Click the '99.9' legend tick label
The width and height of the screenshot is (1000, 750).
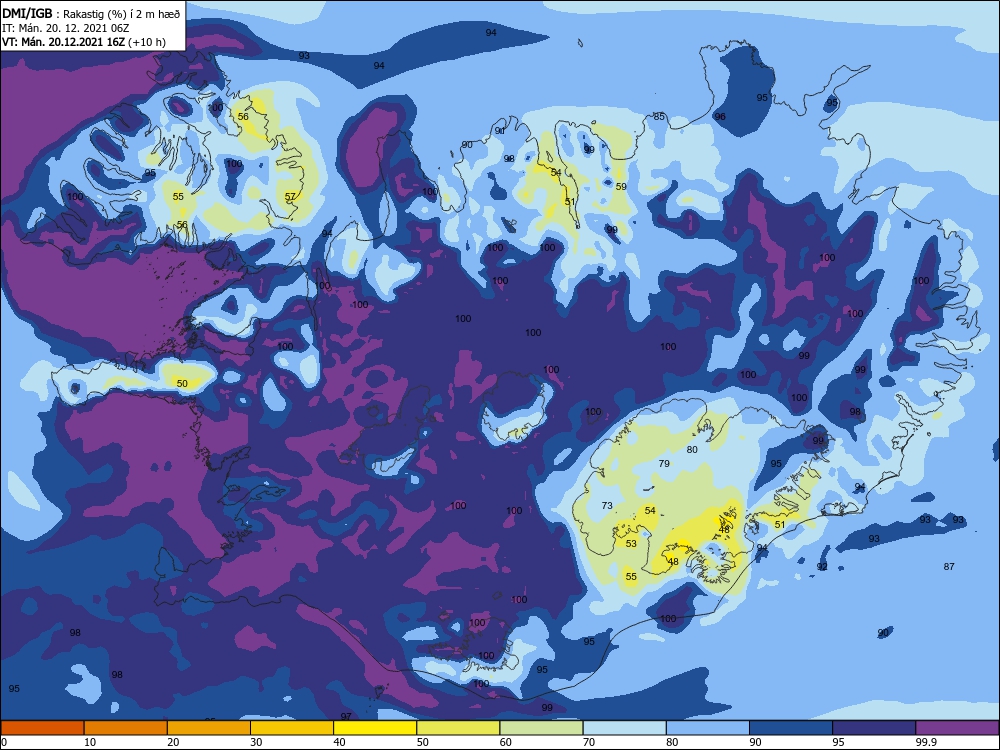click(x=926, y=742)
